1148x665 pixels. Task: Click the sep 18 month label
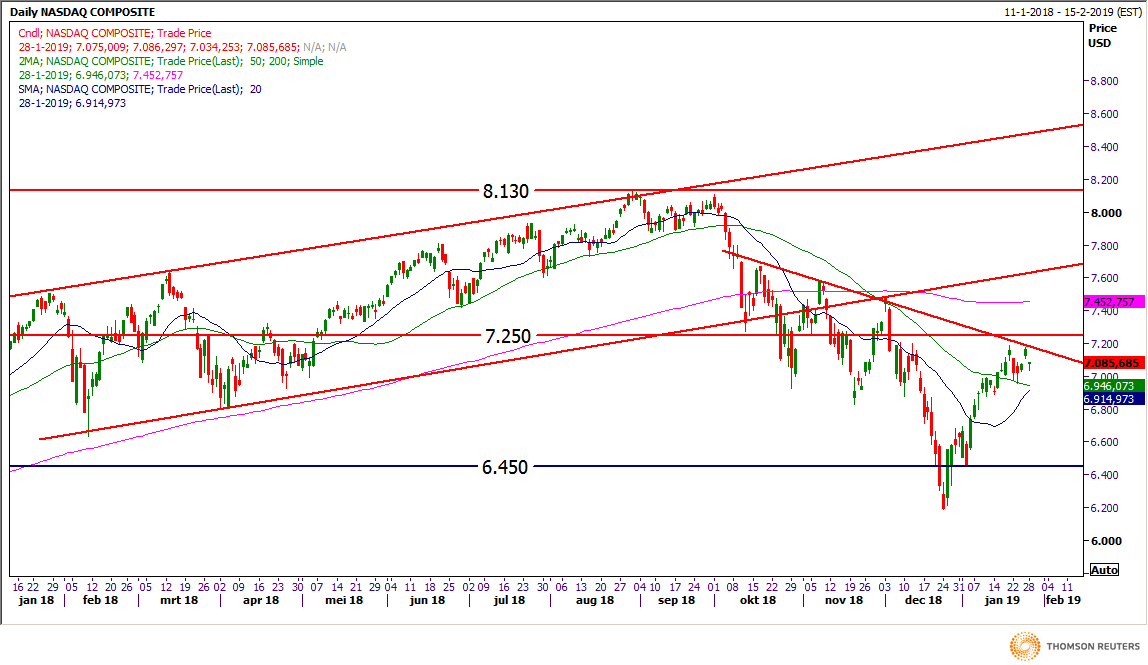pos(676,601)
